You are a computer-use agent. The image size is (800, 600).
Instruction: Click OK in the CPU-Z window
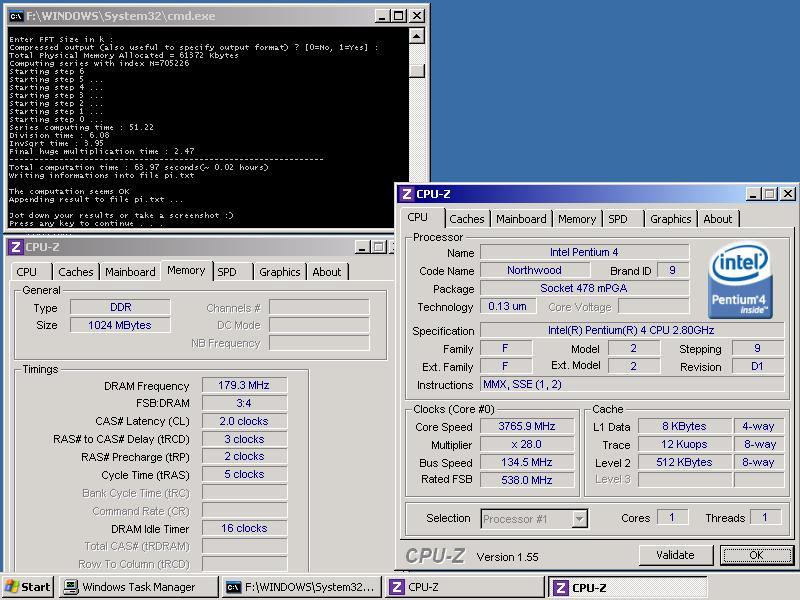tap(757, 555)
